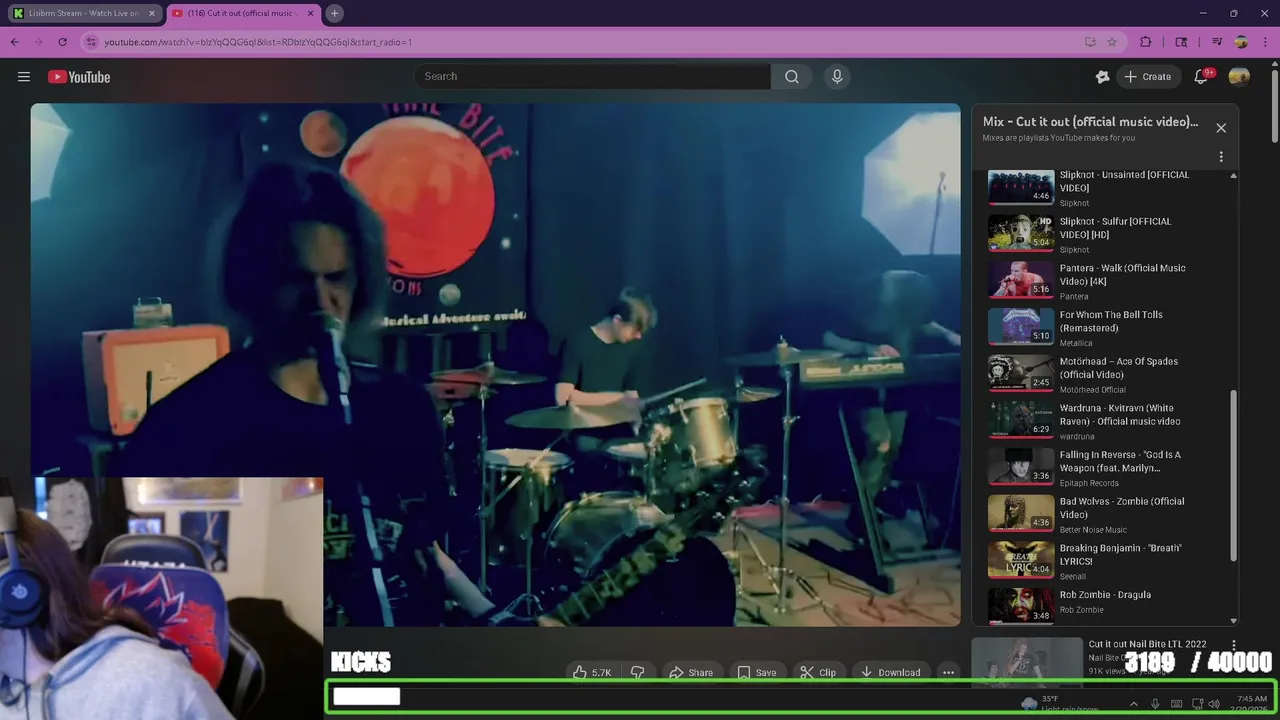Screen dimensions: 1280x720
Task: Open the browser extensions puzzle icon
Action: click(1146, 42)
